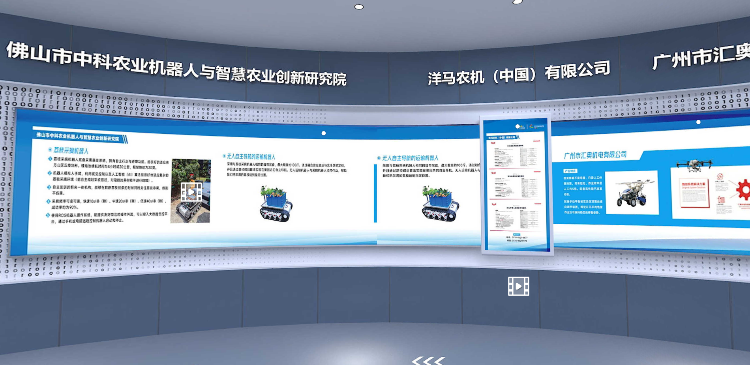
Task: Open the film clip icon below the Yanmar poster
Action: 518,286
